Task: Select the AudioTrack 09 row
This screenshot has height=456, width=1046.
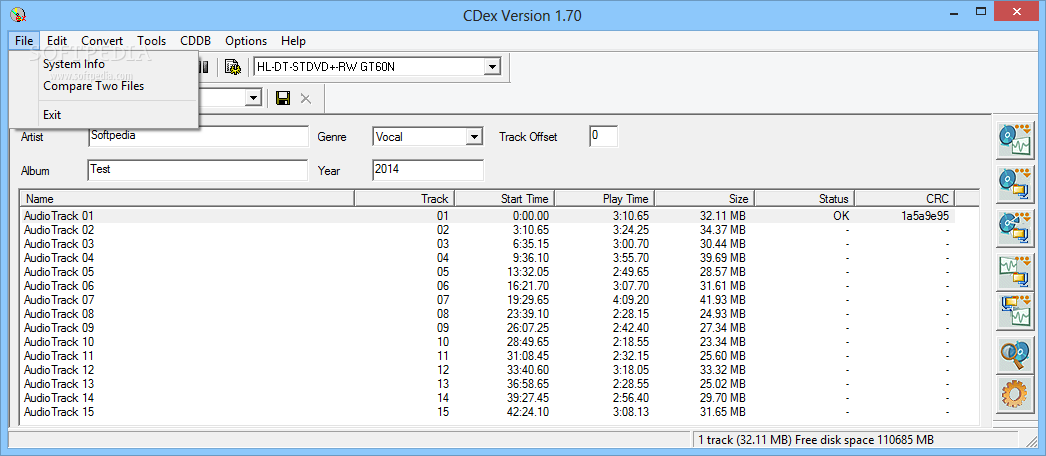Action: 488,327
